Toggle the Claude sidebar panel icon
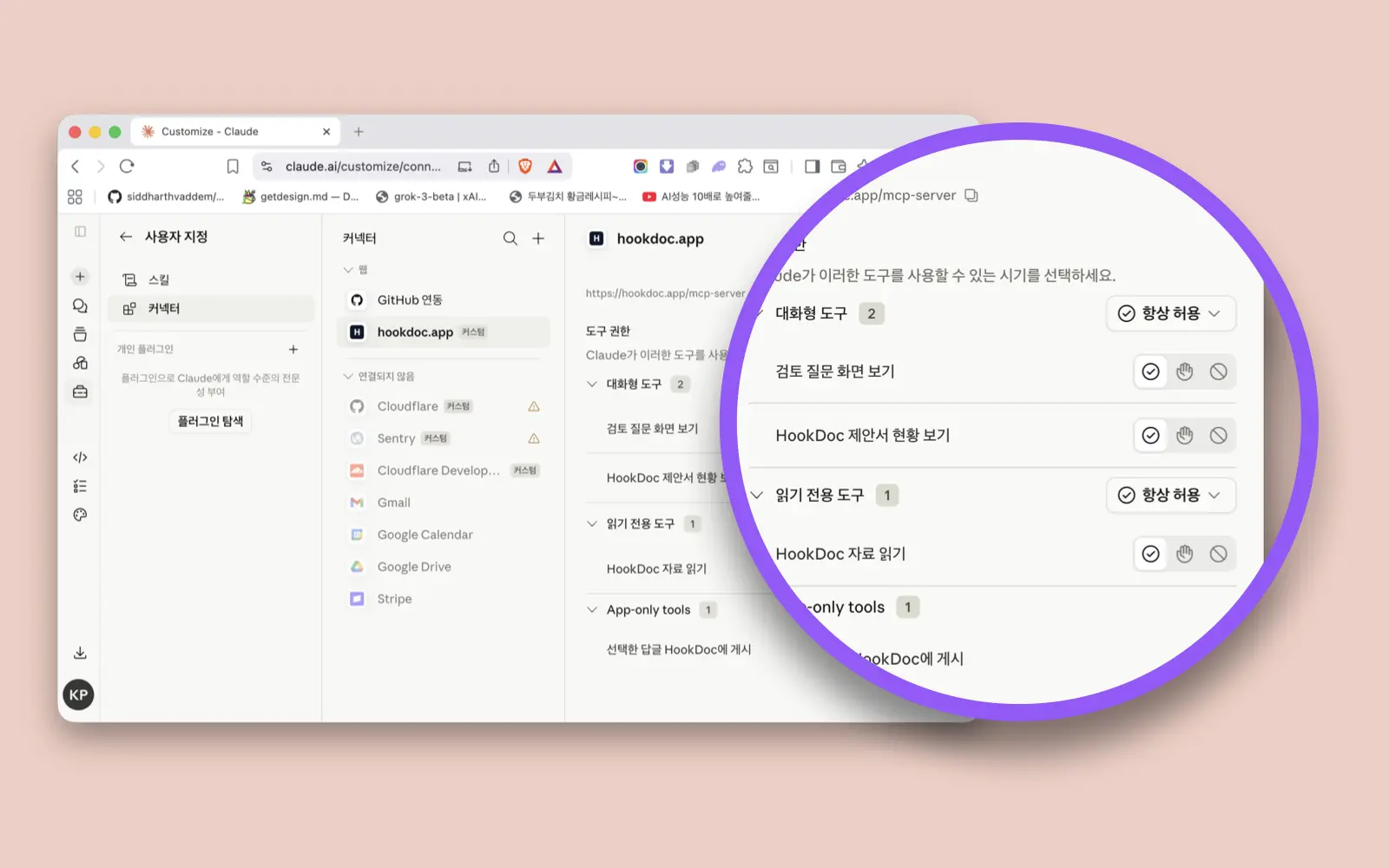Screen dimensions: 1389x868 [x=80, y=232]
